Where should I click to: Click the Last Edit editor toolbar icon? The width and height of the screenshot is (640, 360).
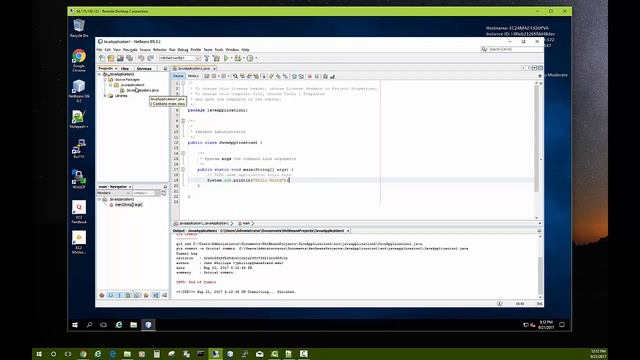click(x=207, y=76)
